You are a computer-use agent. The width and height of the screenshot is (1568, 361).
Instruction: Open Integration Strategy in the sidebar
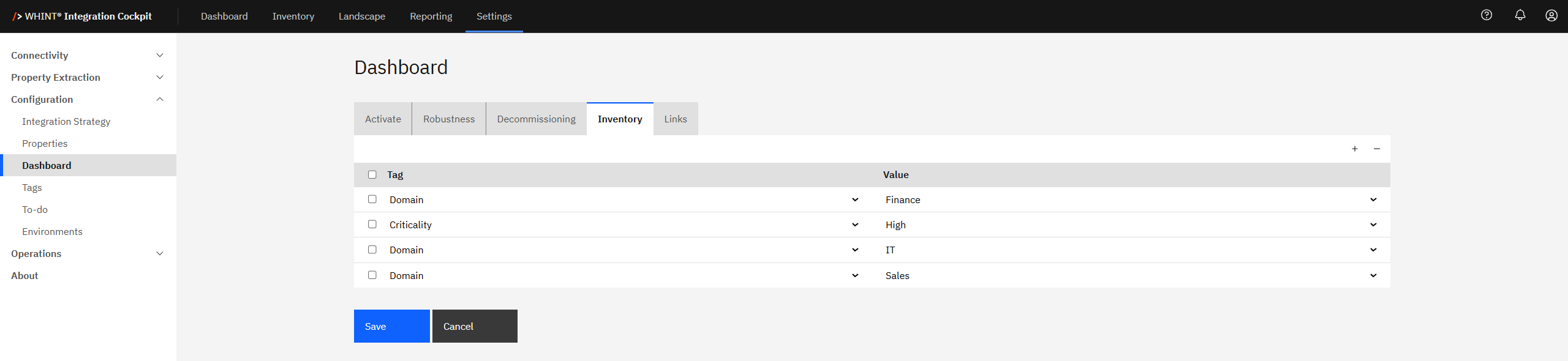(66, 121)
